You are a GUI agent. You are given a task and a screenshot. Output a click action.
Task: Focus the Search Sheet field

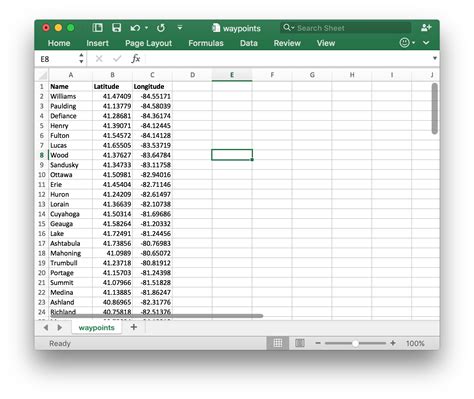[345, 28]
